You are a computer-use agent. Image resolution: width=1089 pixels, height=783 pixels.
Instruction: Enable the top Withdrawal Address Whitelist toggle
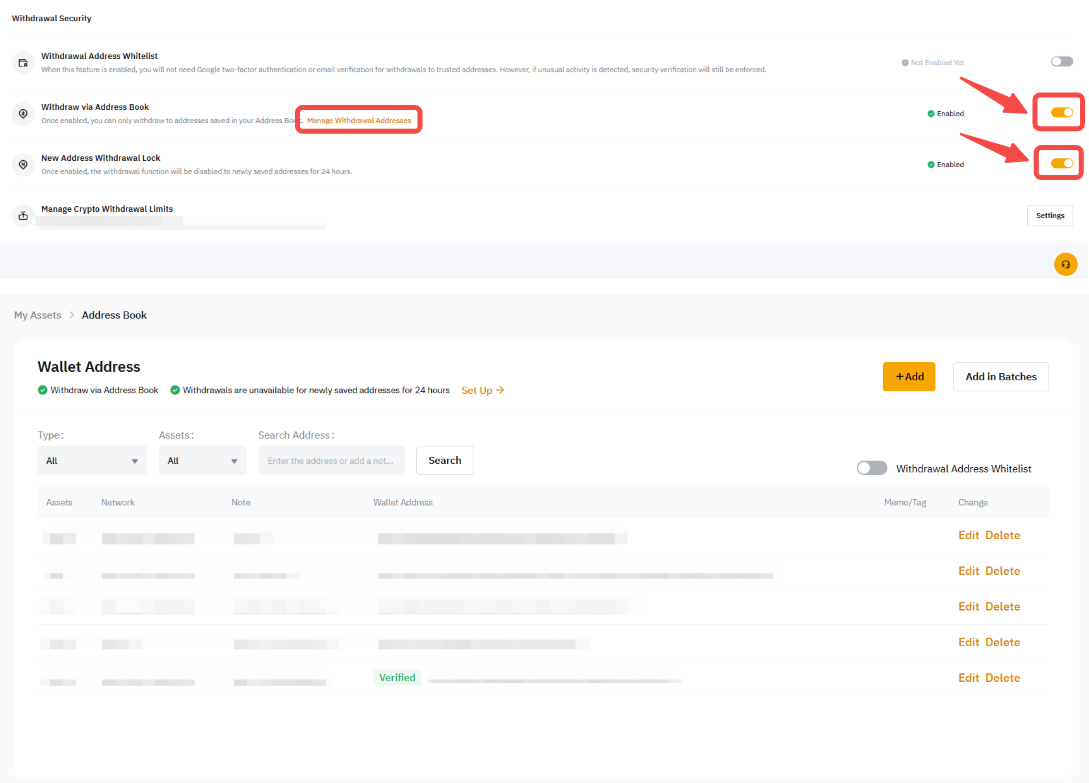1061,62
